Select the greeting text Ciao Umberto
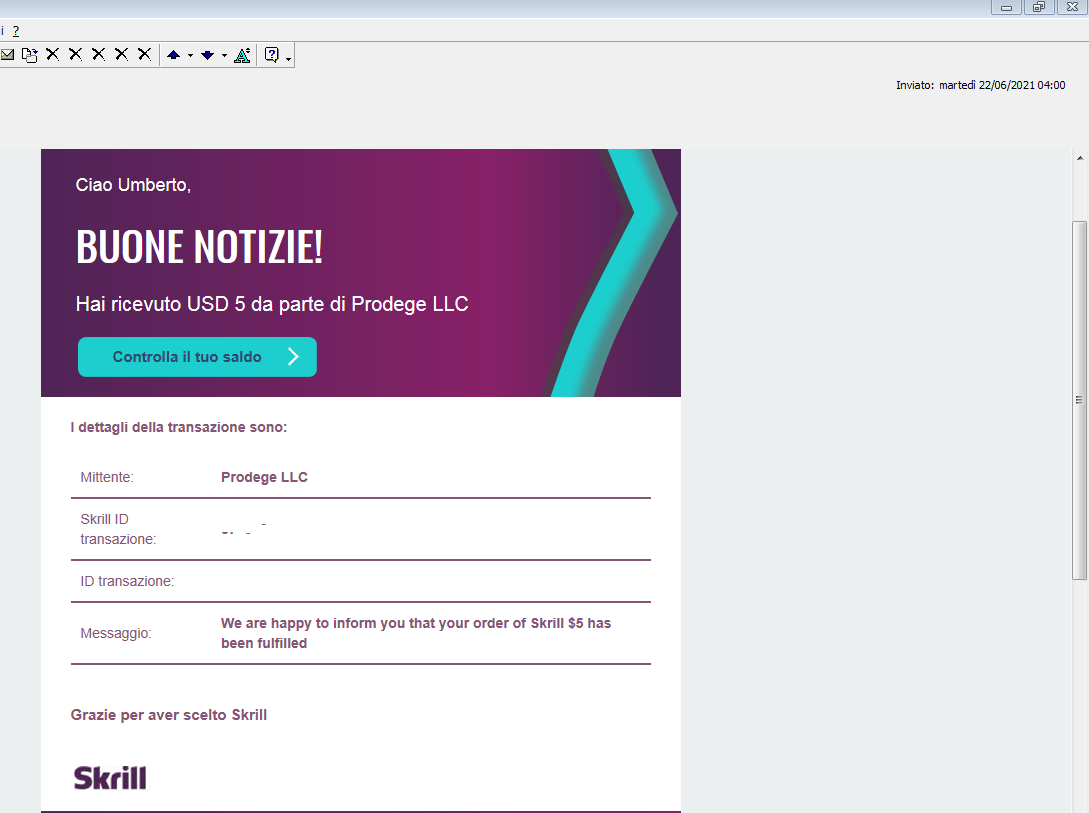The height and width of the screenshot is (813, 1089). [x=133, y=185]
